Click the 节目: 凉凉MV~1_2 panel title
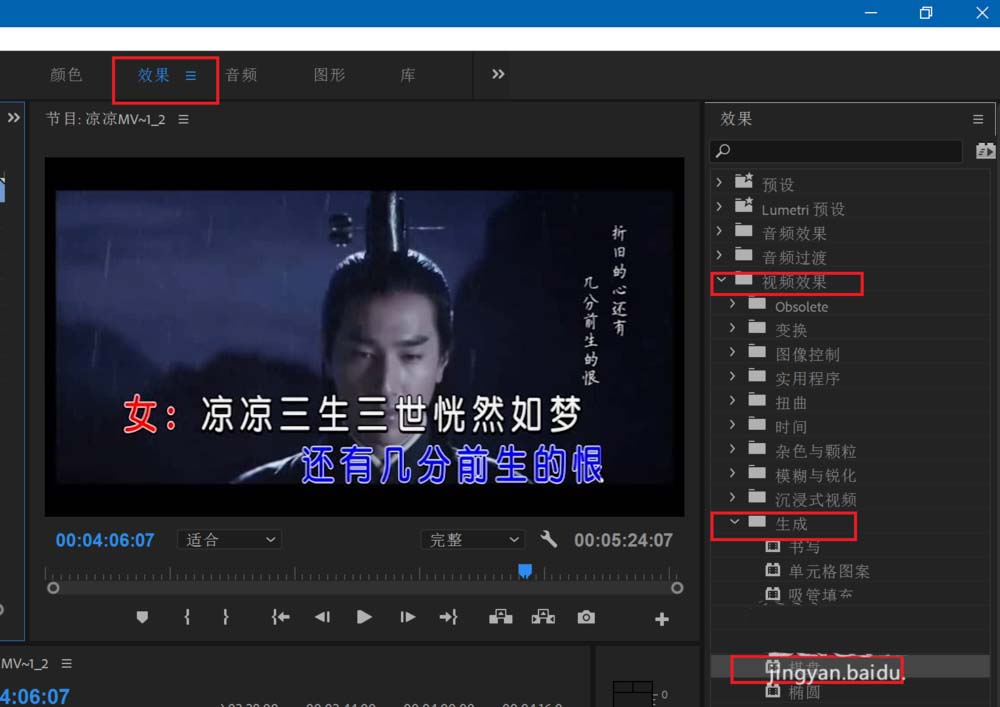Viewport: 1000px width, 707px height. tap(106, 119)
